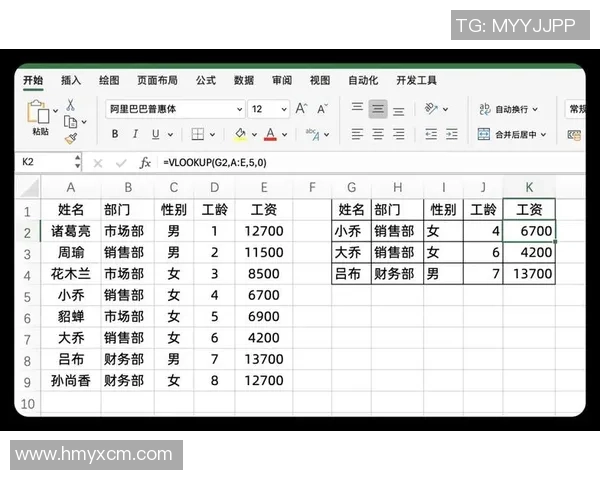
Task: Click the conditional format icon at ribbon edge
Action: pyautogui.click(x=575, y=135)
